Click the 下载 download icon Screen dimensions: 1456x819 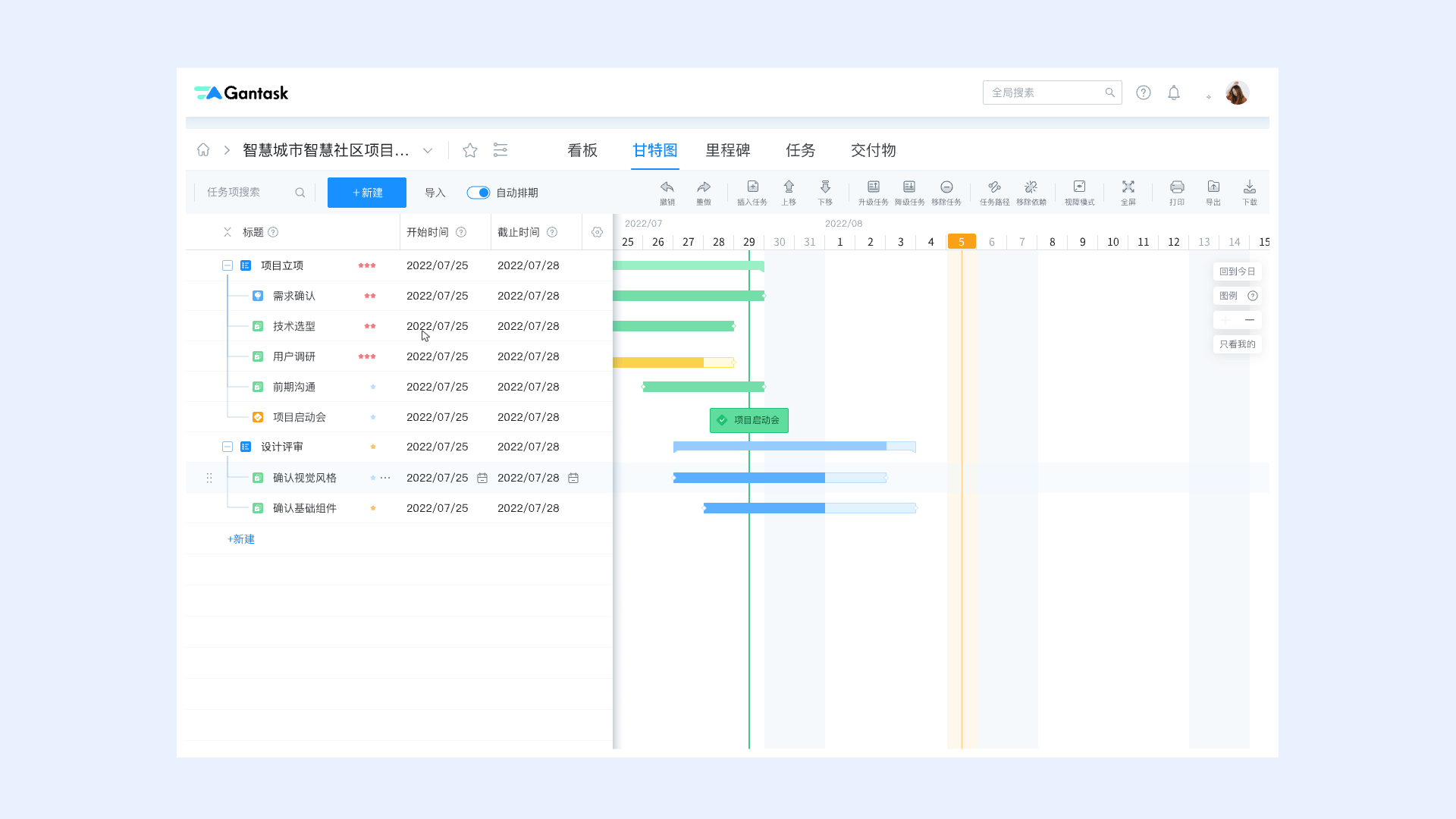click(x=1250, y=187)
